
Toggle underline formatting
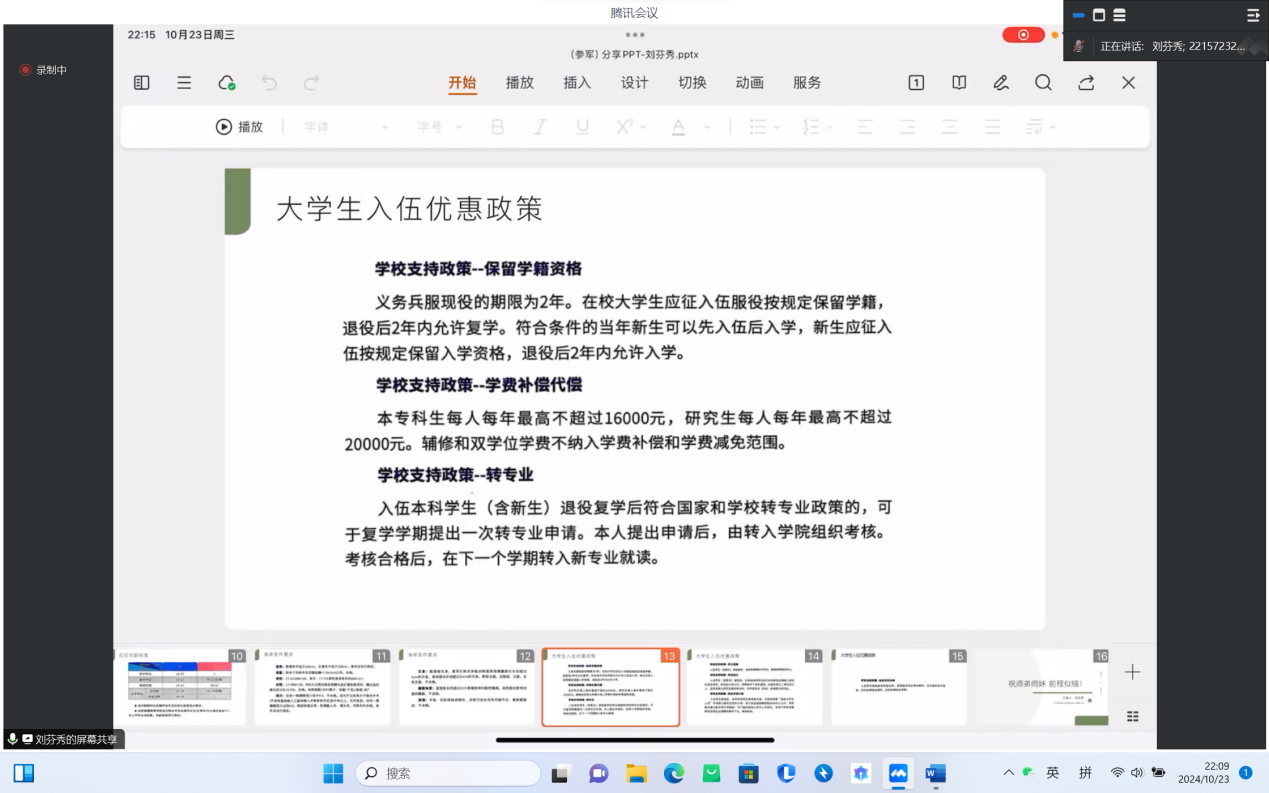point(582,127)
